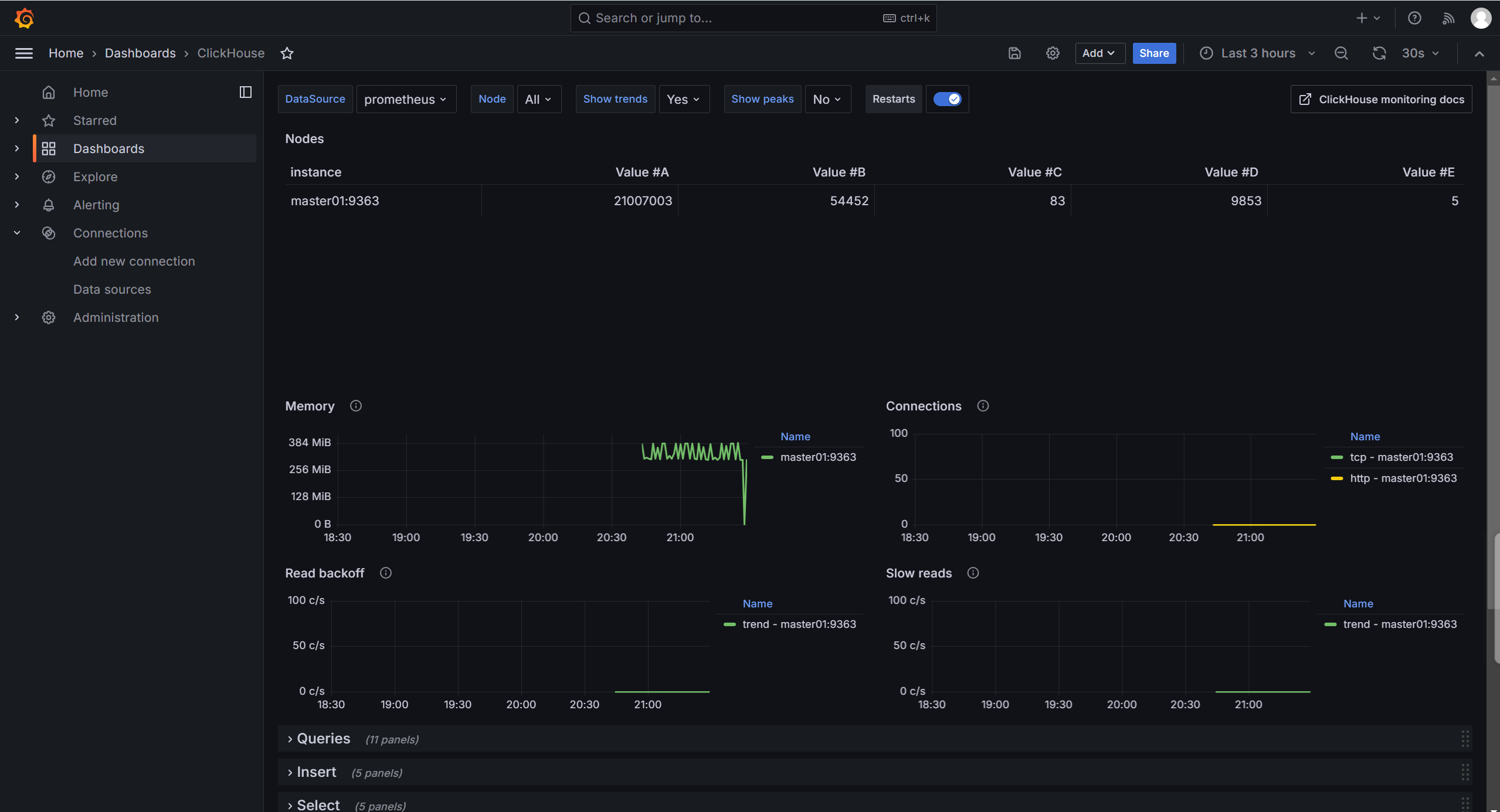The image size is (1500, 812).
Task: Toggle the hamburger navigation menu
Action: (x=24, y=53)
